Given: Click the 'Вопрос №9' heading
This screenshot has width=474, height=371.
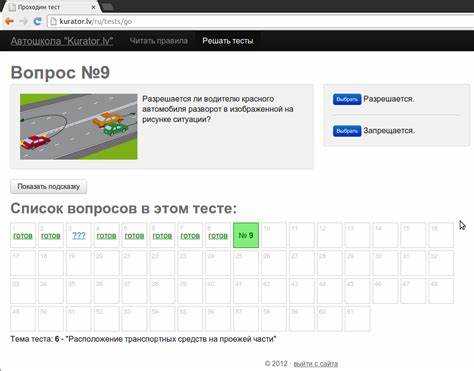Looking at the screenshot, I should pos(60,72).
